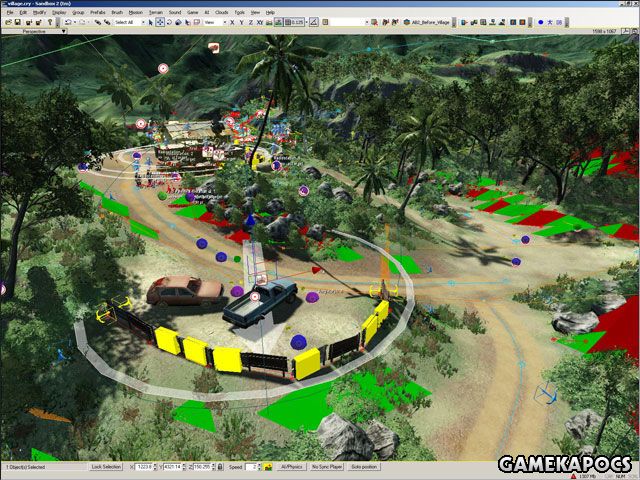Viewport: 640px width, 480px height.
Task: Click the object layer cube icon
Action: [x=407, y=22]
